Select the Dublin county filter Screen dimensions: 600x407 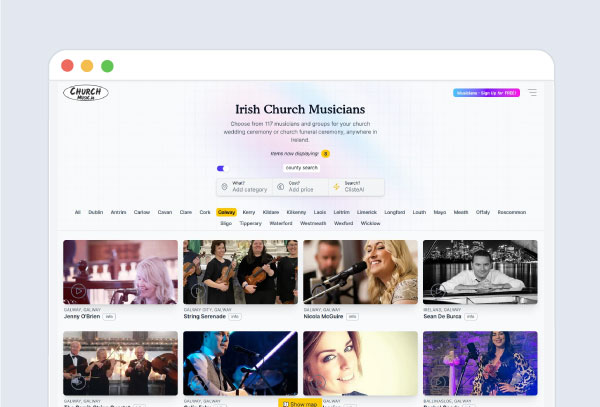click(x=96, y=212)
